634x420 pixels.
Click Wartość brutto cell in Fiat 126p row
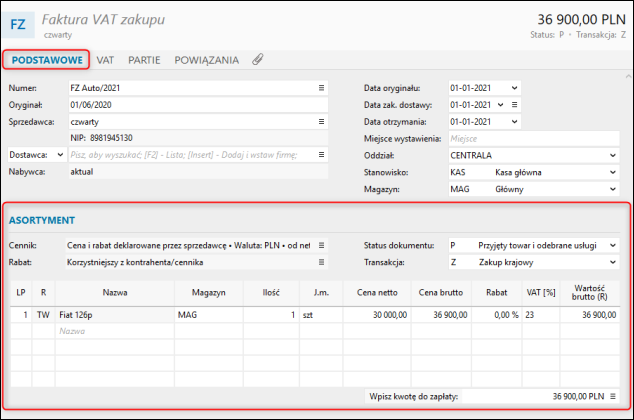[x=590, y=314]
